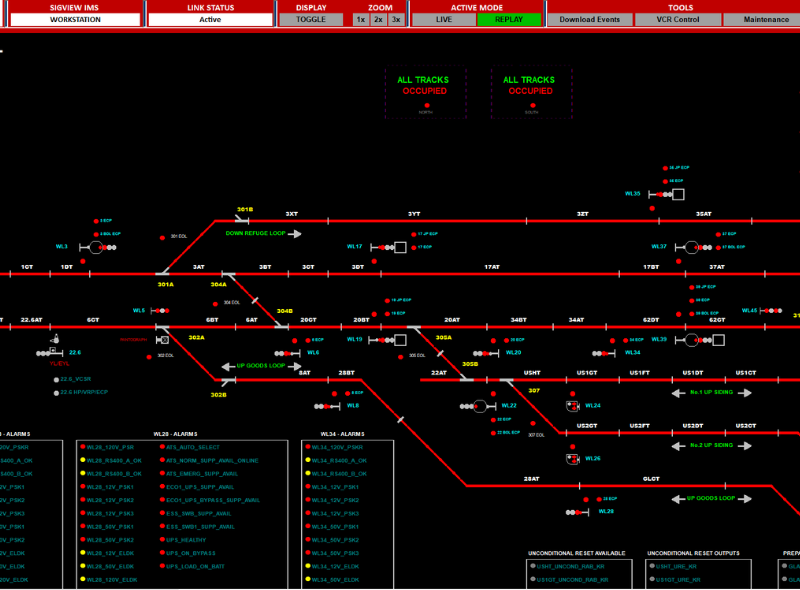Click the 301 COL indicator lamp
This screenshot has width=800, height=590.
[162, 238]
